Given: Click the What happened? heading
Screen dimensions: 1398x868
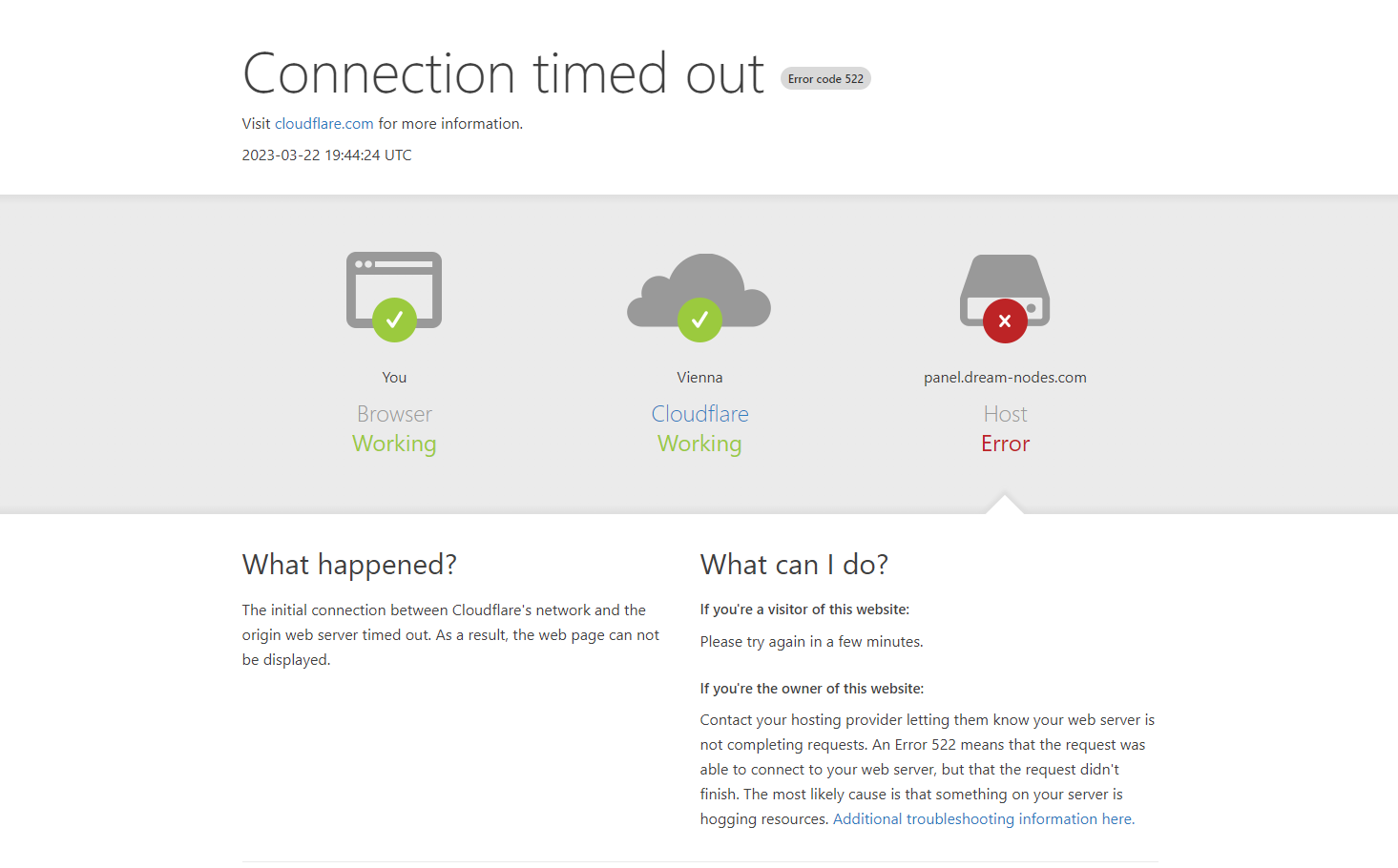Looking at the screenshot, I should (x=349, y=565).
